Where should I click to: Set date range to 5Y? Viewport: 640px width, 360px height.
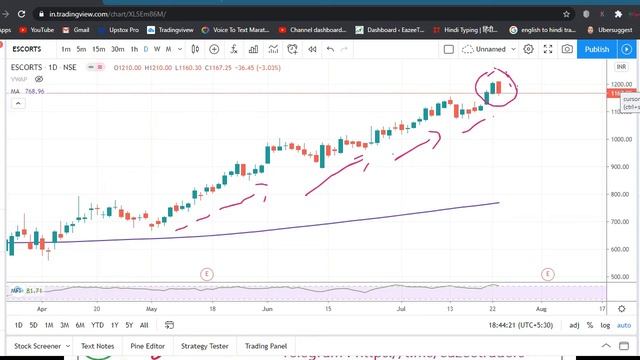click(x=129, y=325)
